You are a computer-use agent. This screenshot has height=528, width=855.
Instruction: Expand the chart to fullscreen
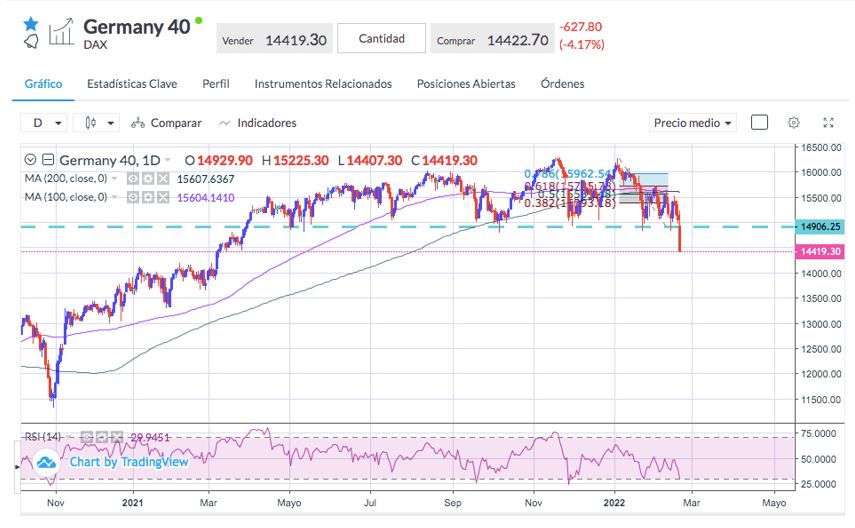(828, 123)
